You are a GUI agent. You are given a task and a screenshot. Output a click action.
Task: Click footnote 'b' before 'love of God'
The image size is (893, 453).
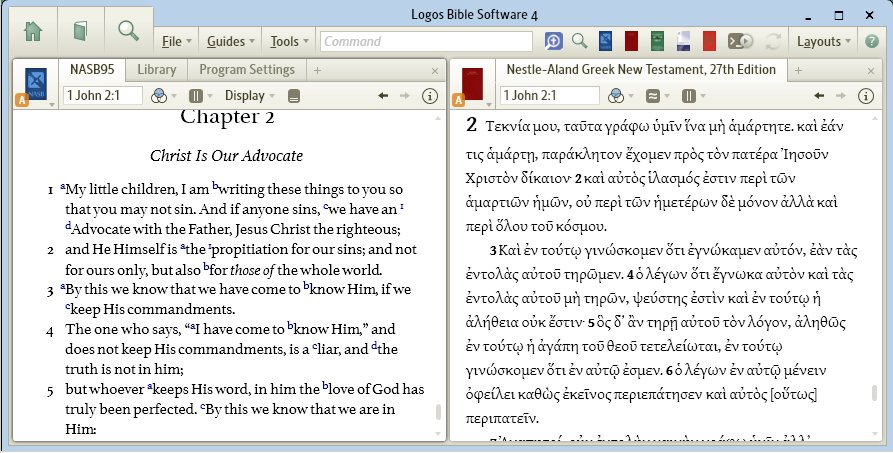coord(325,386)
